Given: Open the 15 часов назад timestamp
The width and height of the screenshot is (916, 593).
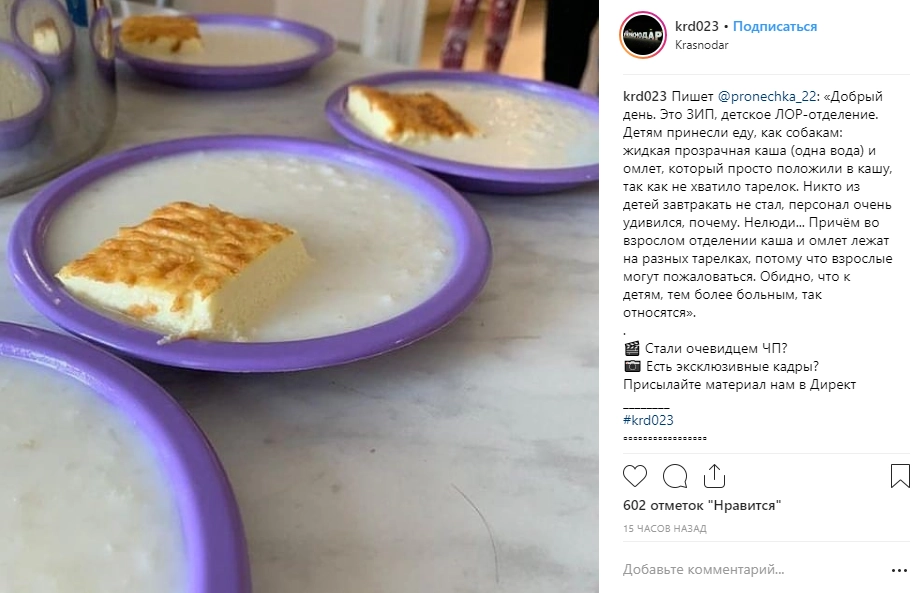Looking at the screenshot, I should [x=665, y=529].
